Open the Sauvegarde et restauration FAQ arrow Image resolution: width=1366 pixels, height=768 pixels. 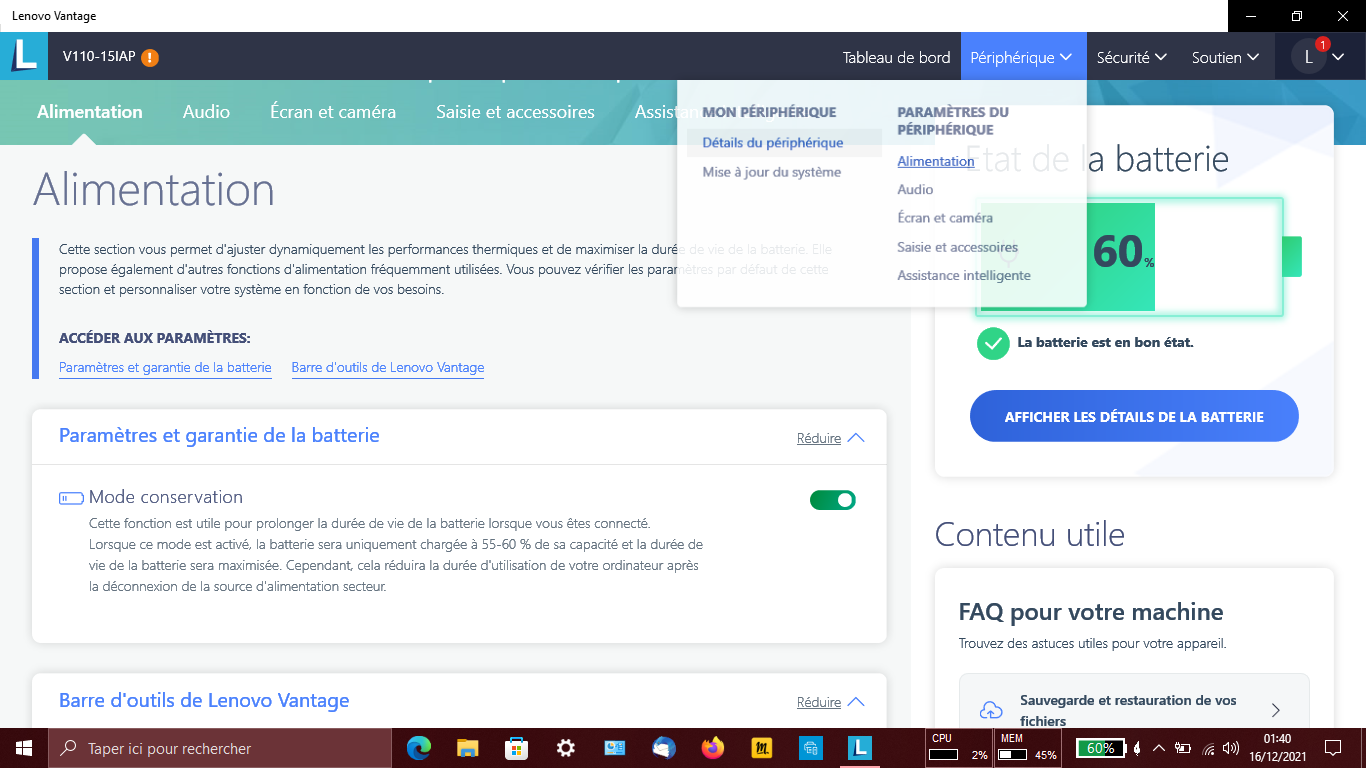[1276, 710]
